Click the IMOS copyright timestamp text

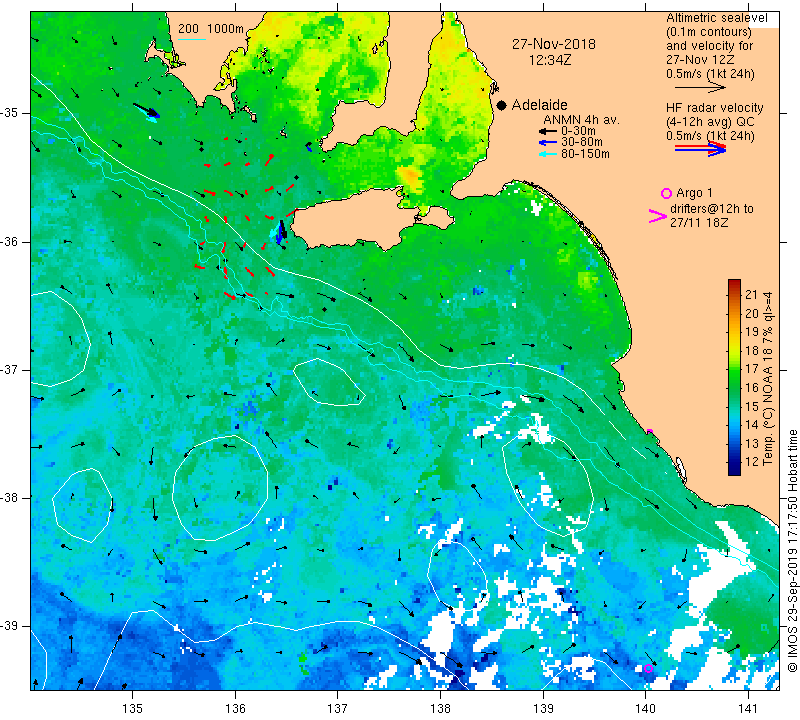[792, 551]
